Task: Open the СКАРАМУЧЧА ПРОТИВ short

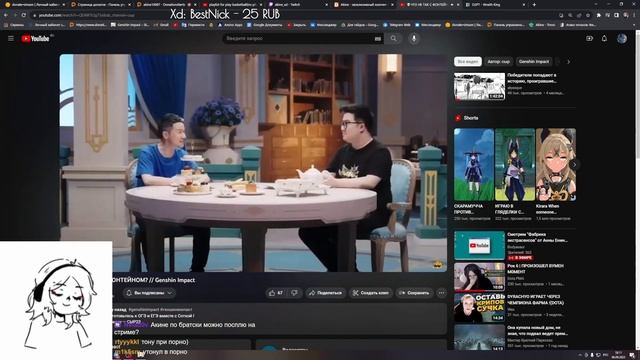Action: click(x=473, y=164)
